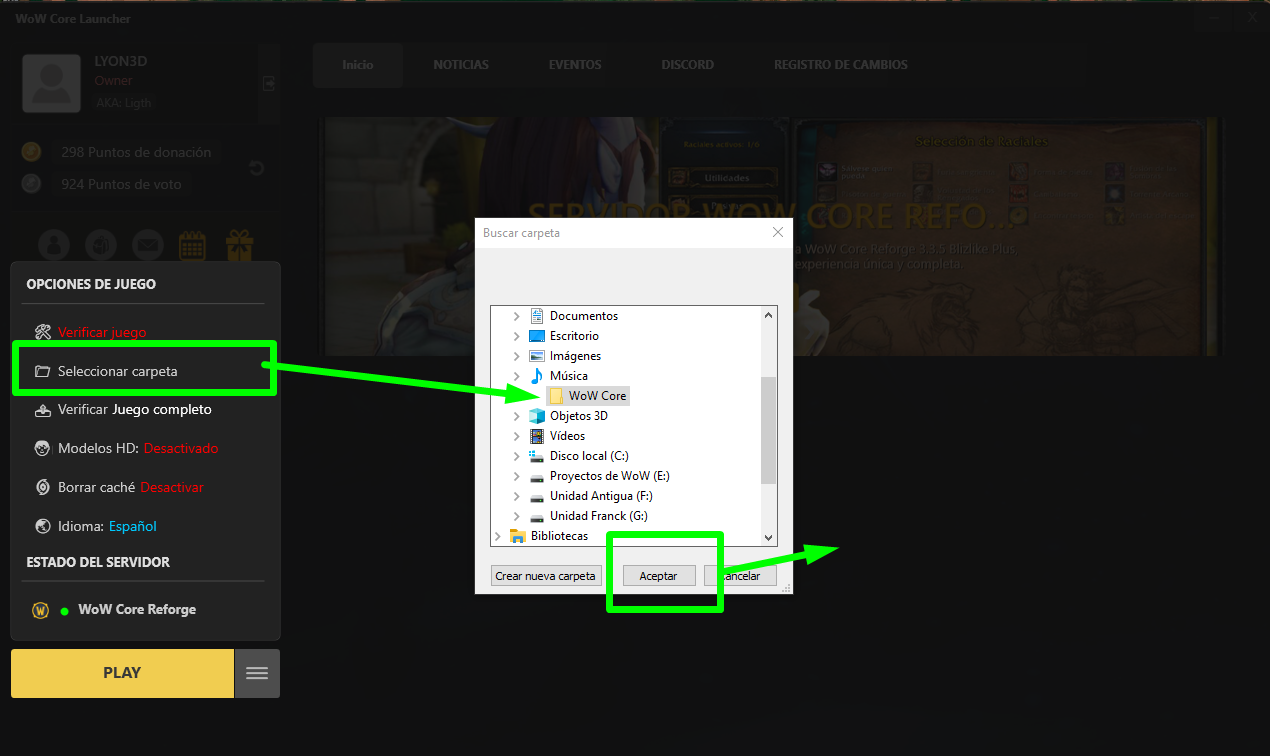Click Verificar Juego completo option
The width and height of the screenshot is (1270, 756).
click(135, 410)
